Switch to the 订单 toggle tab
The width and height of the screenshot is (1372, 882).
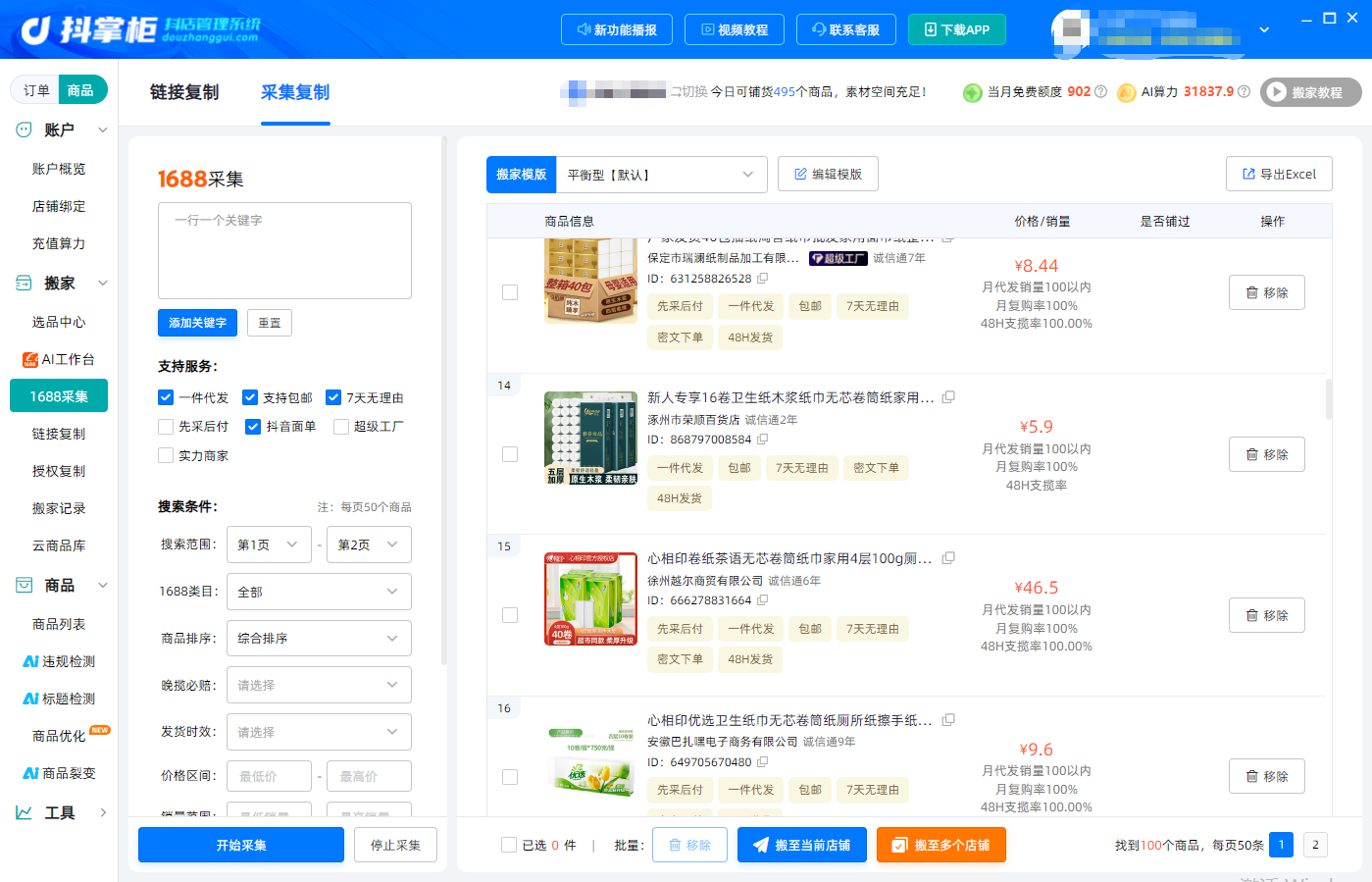36,90
